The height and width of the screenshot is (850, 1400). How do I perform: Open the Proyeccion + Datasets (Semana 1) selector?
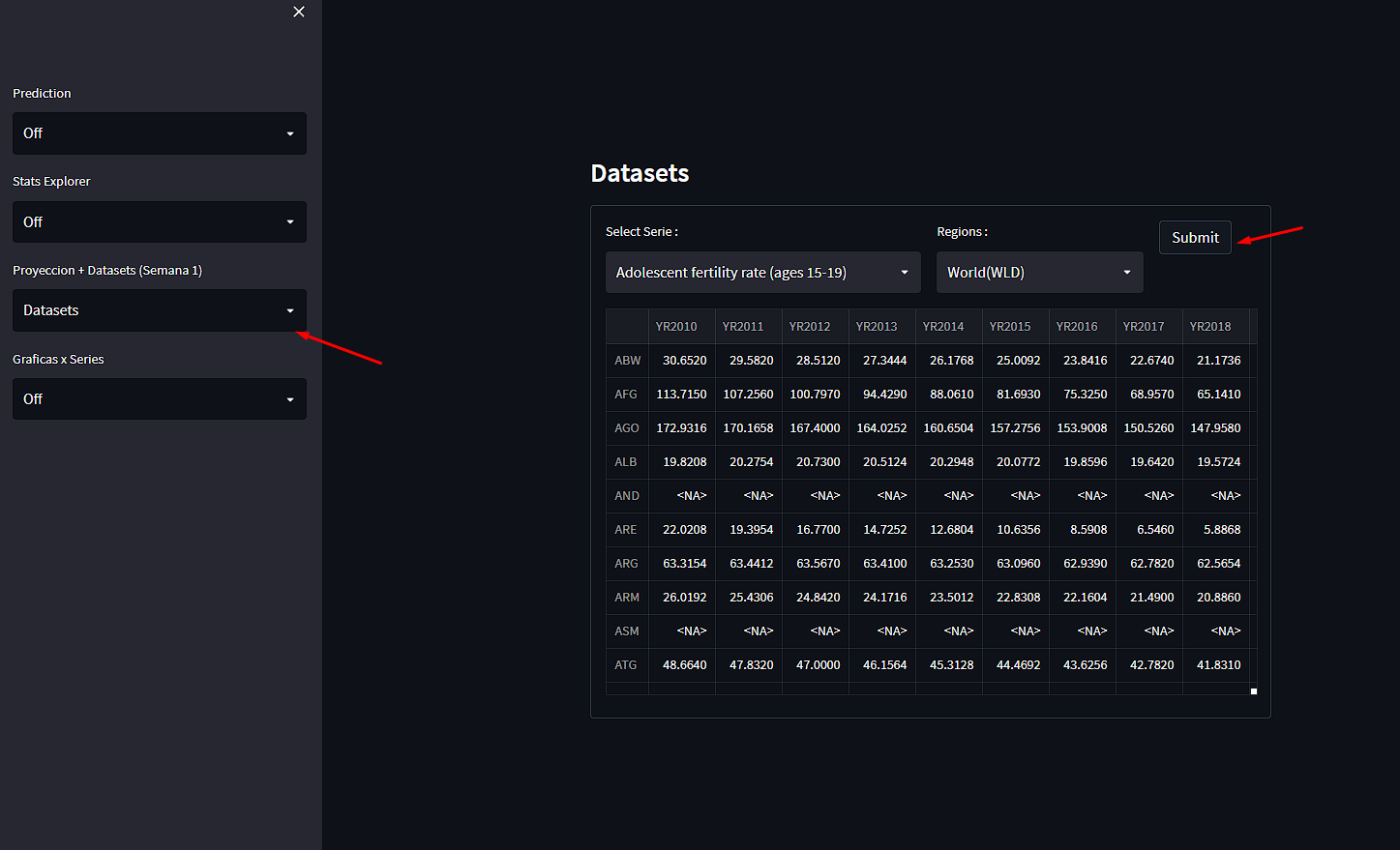coord(159,309)
